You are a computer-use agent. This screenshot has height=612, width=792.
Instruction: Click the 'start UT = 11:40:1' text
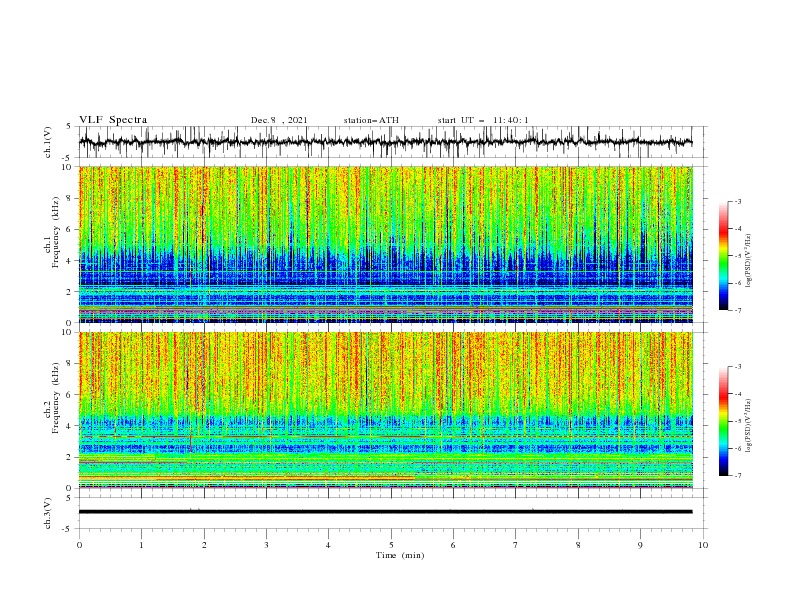pyautogui.click(x=483, y=120)
